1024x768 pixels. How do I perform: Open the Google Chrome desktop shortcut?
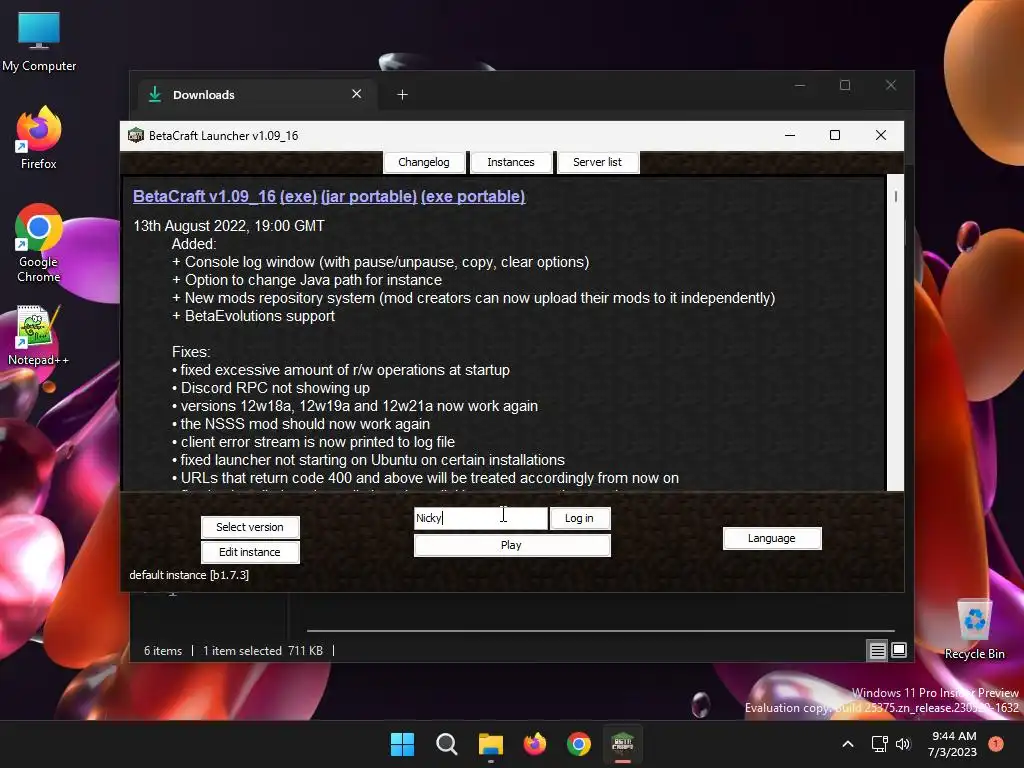tap(39, 243)
